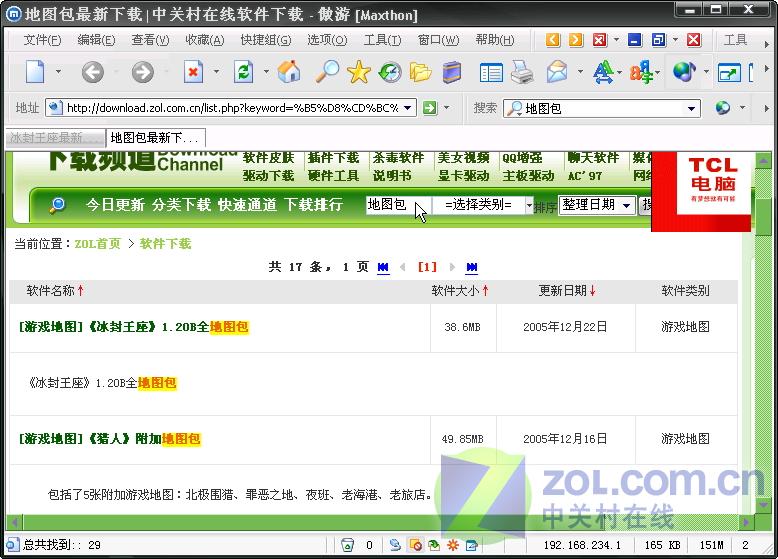The image size is (778, 559).
Task: Open History with the clock icon
Action: coord(390,72)
